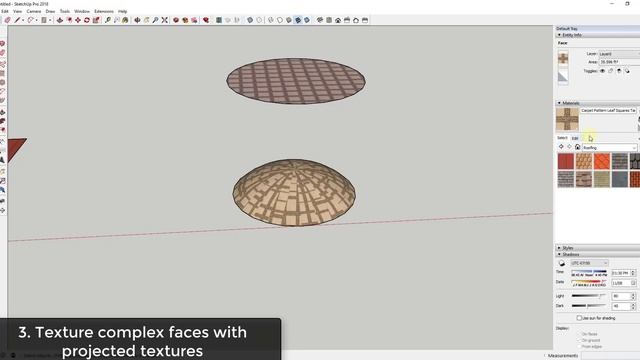
Task: Switch to the materials Select tab
Action: point(562,138)
